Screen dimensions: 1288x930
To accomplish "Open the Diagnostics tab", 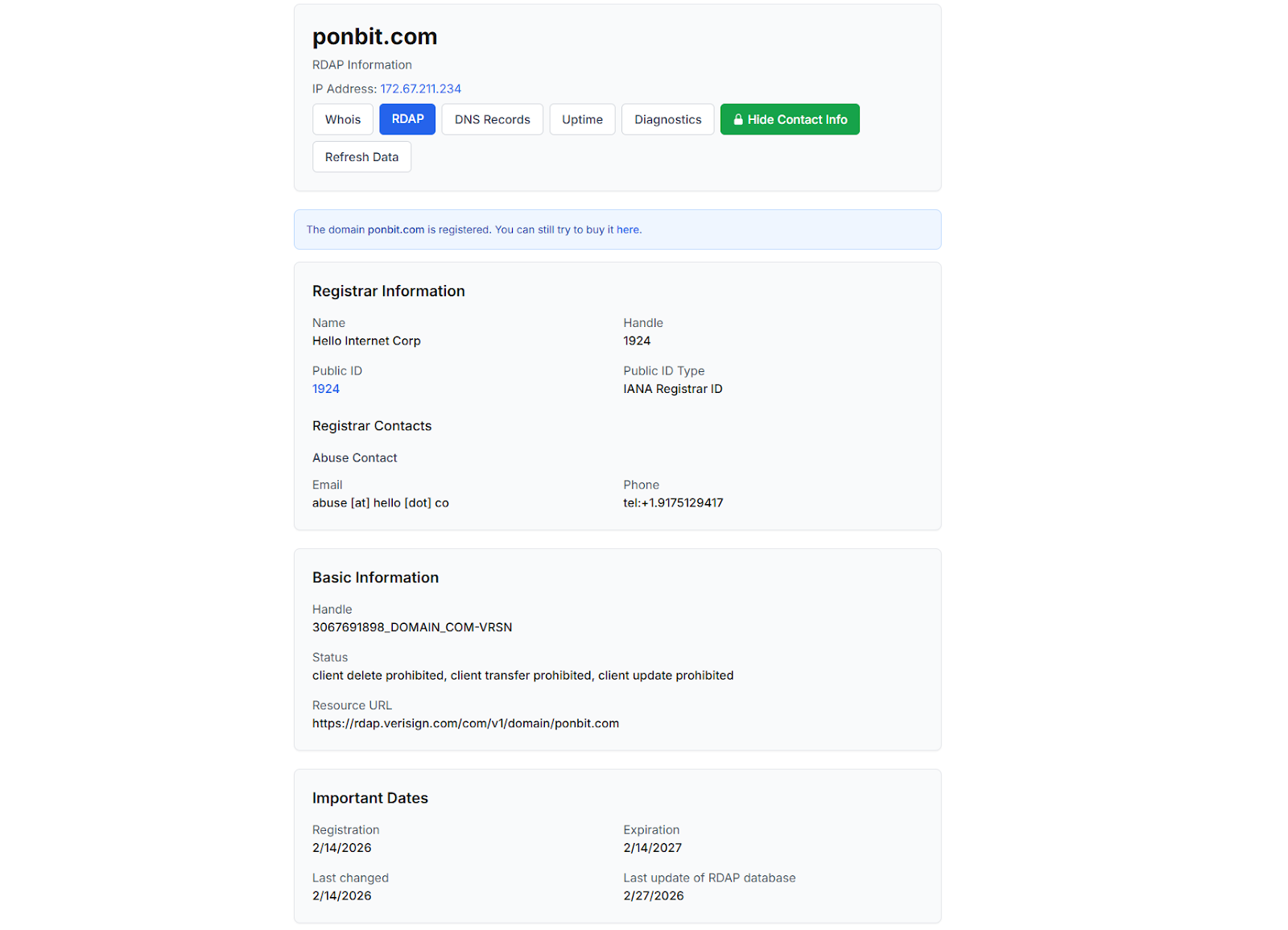I will [x=667, y=120].
